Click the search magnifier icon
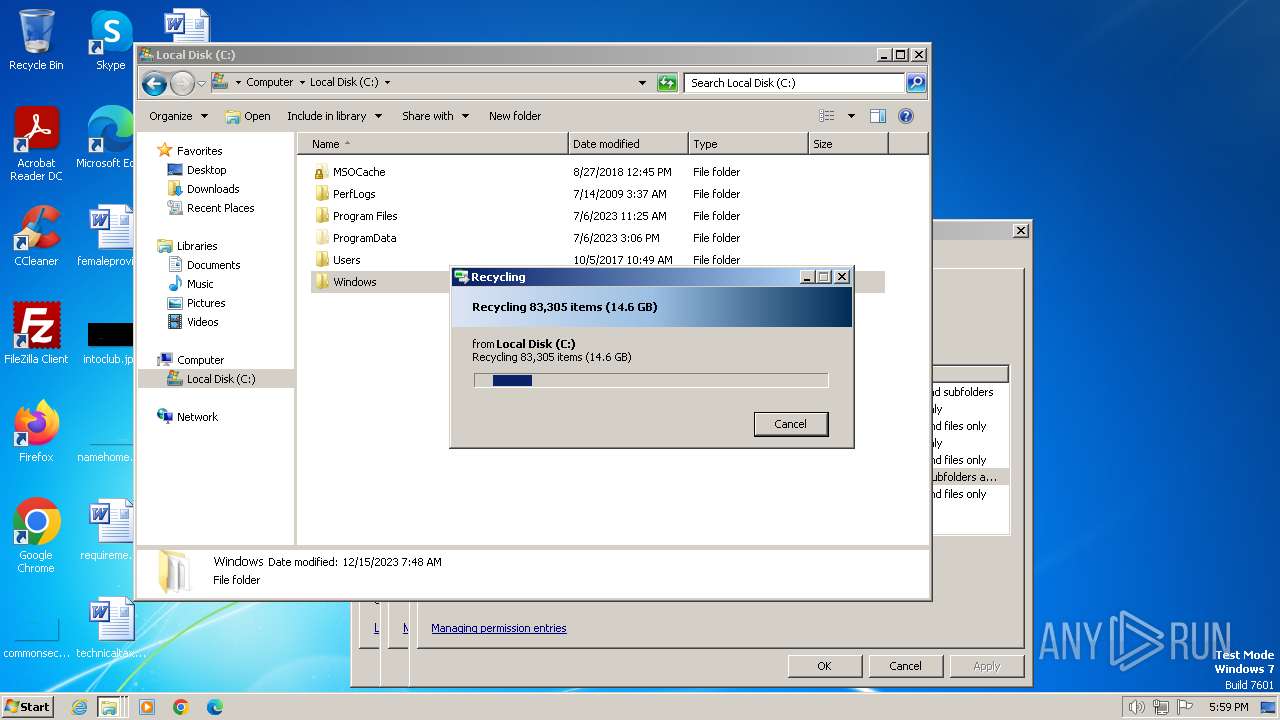This screenshot has width=1280, height=720. (915, 83)
